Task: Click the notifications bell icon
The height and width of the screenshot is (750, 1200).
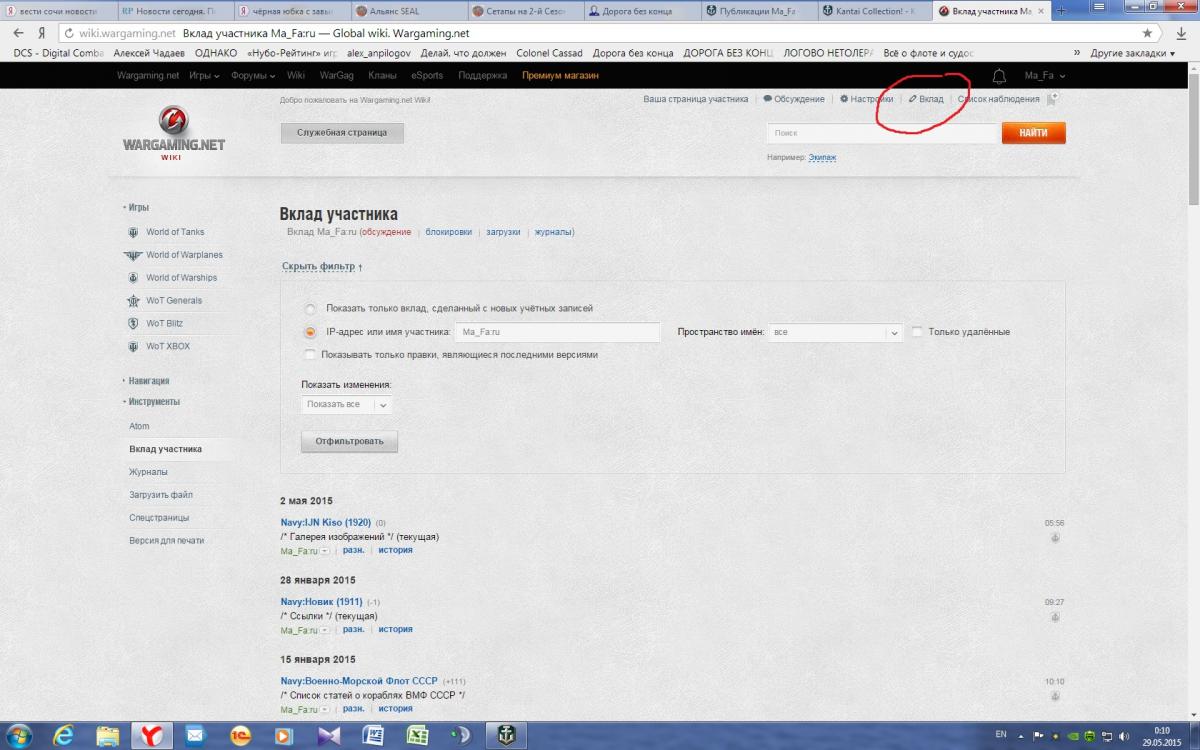Action: (x=998, y=76)
